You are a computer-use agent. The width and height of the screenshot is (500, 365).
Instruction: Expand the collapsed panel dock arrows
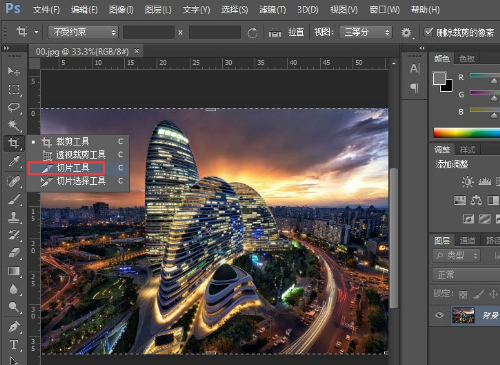422,48
